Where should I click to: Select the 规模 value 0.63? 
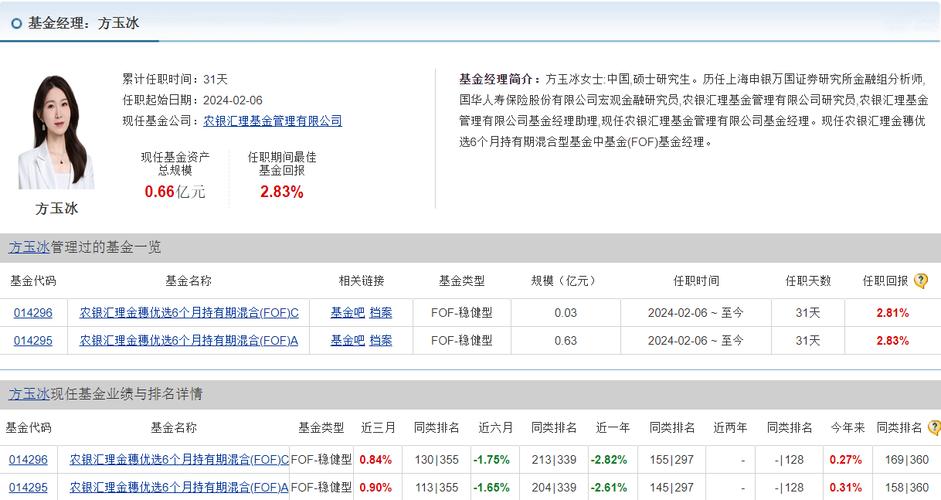point(565,340)
